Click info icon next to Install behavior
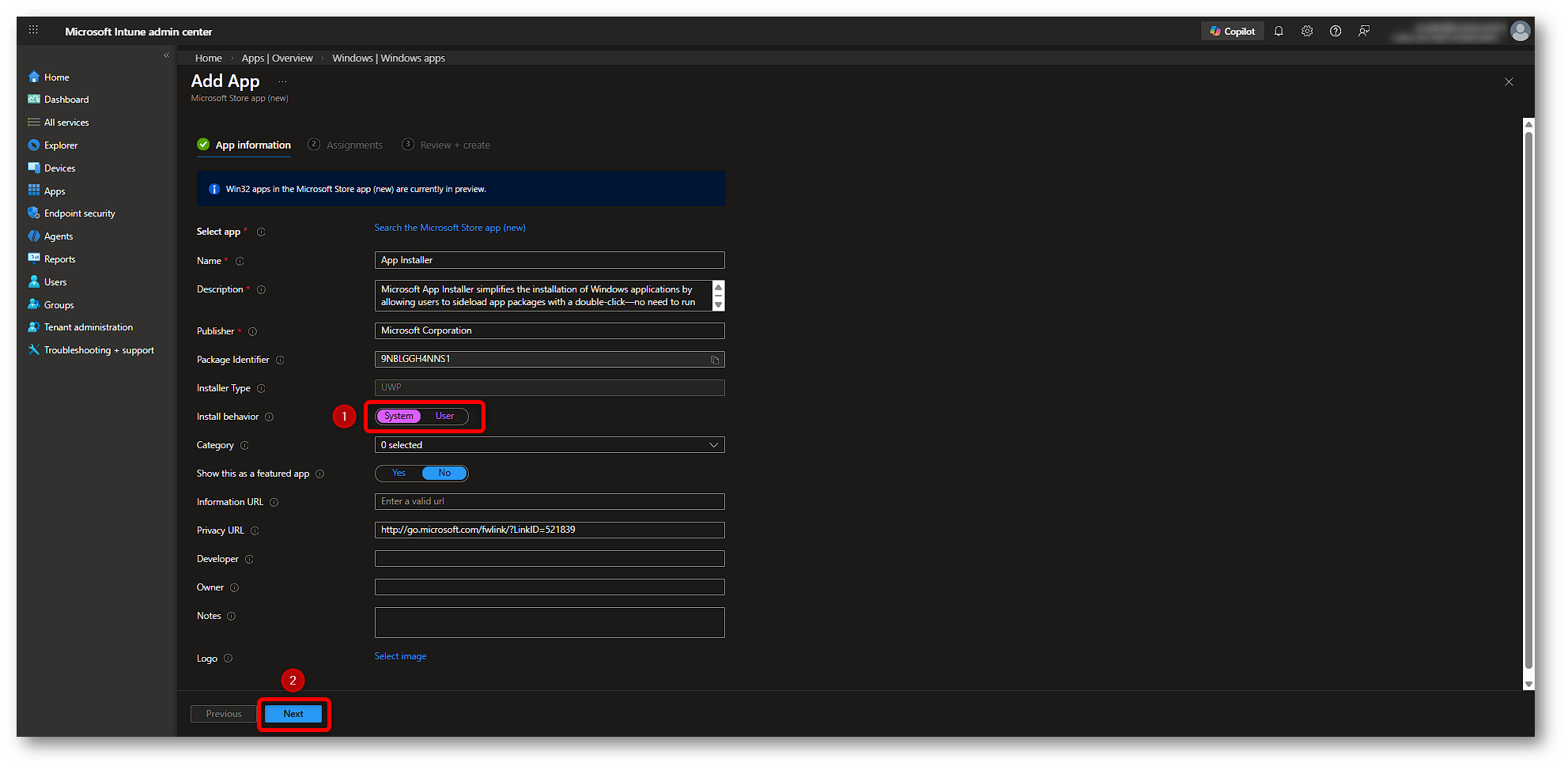This screenshot has height=770, width=1568. click(270, 417)
